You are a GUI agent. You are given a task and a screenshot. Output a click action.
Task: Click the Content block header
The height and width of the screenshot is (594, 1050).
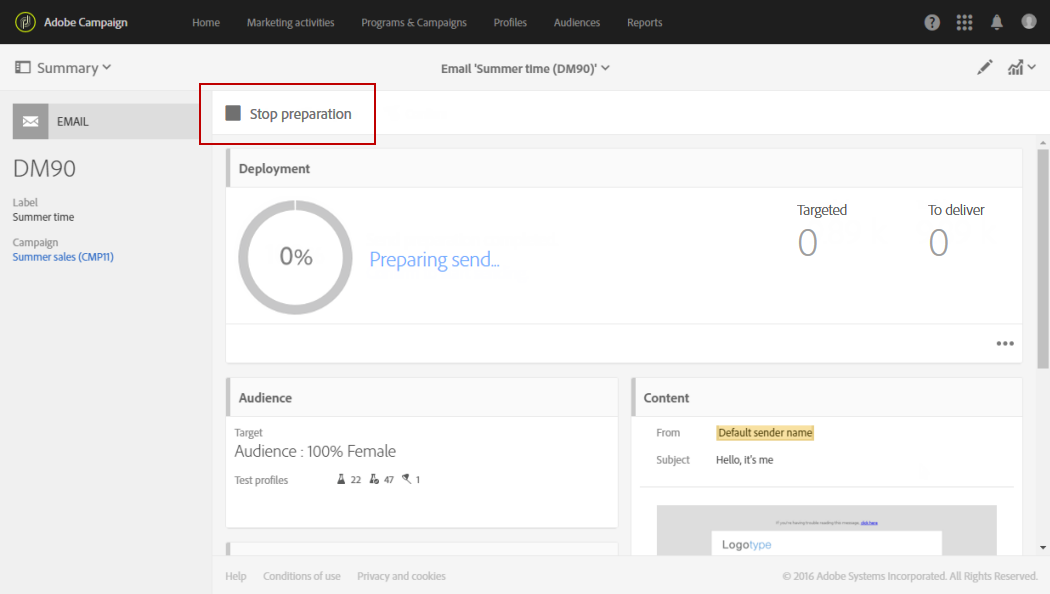(827, 398)
